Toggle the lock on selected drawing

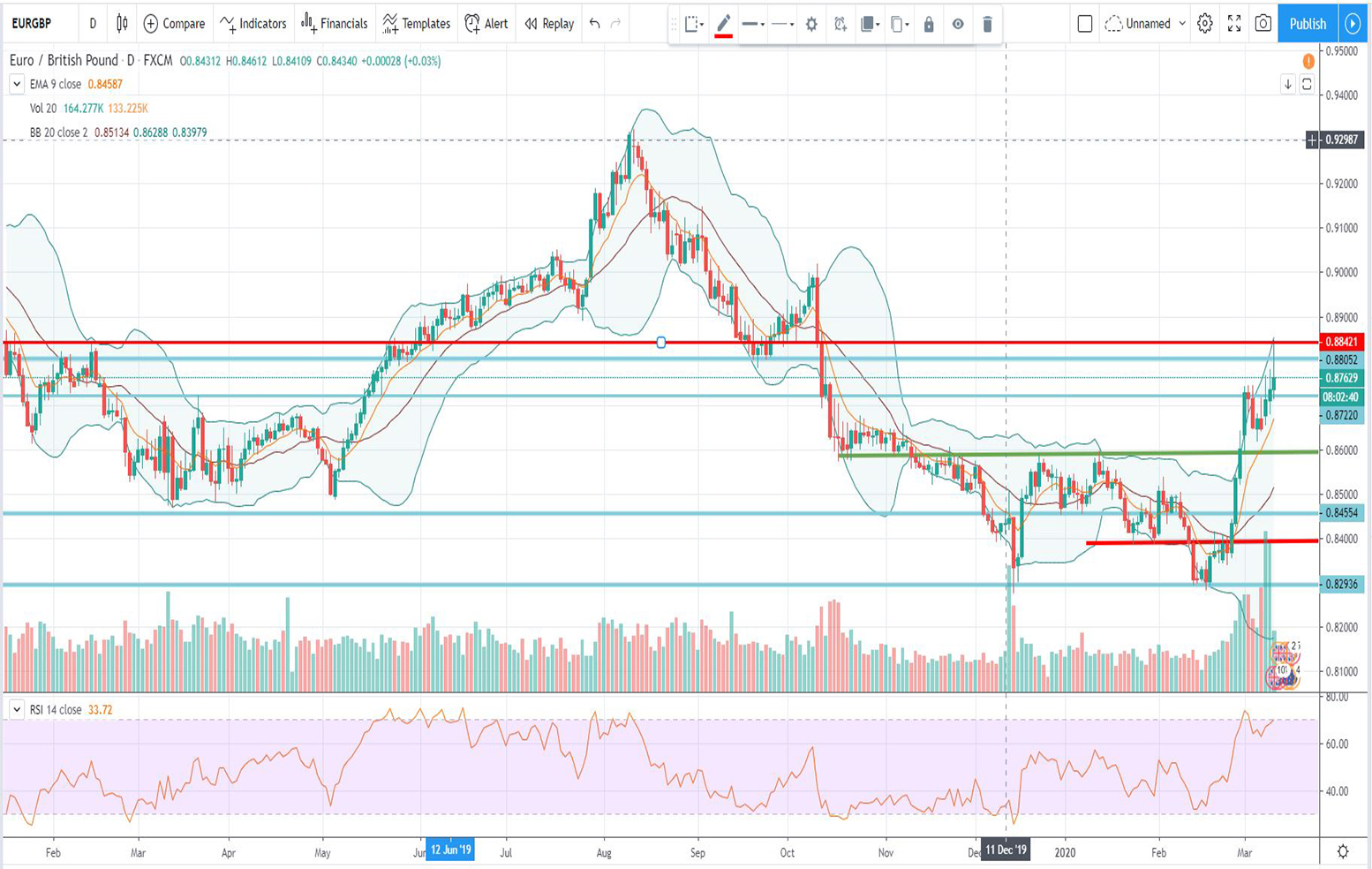point(929,25)
